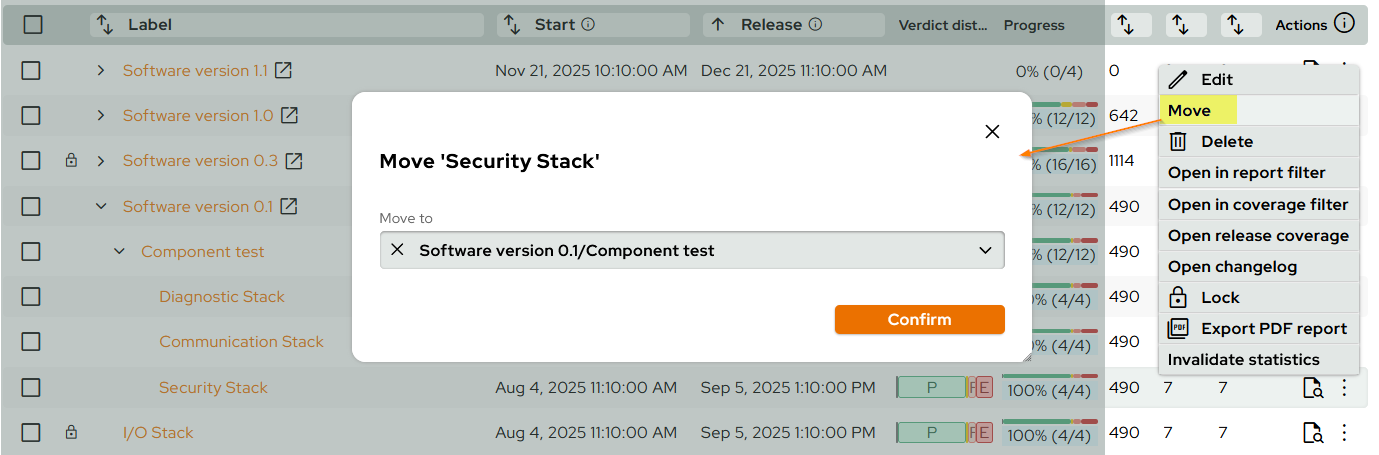Open the Move to dropdown list

[984, 250]
